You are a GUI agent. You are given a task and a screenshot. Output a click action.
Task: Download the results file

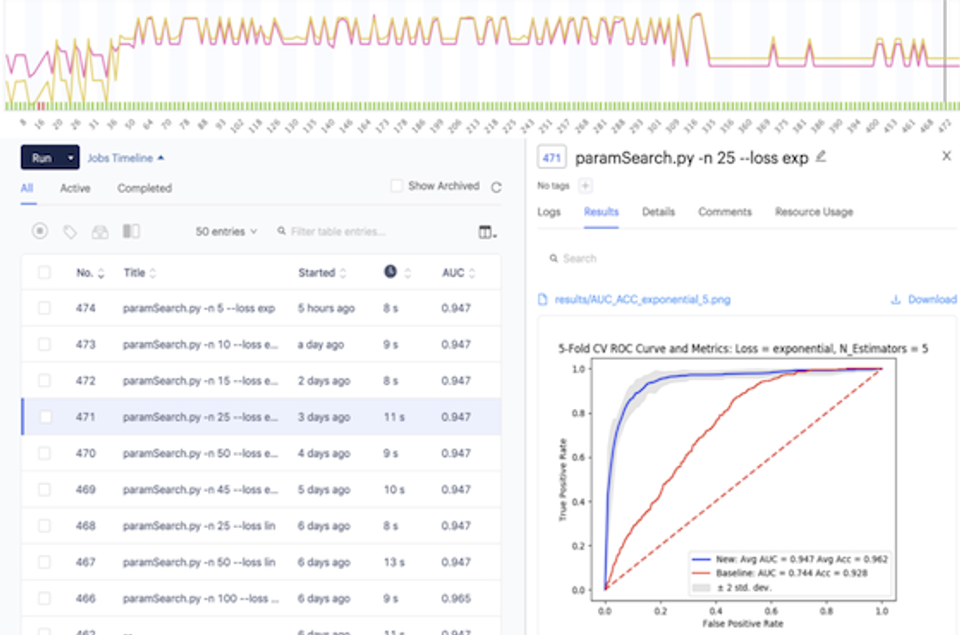[x=923, y=299]
